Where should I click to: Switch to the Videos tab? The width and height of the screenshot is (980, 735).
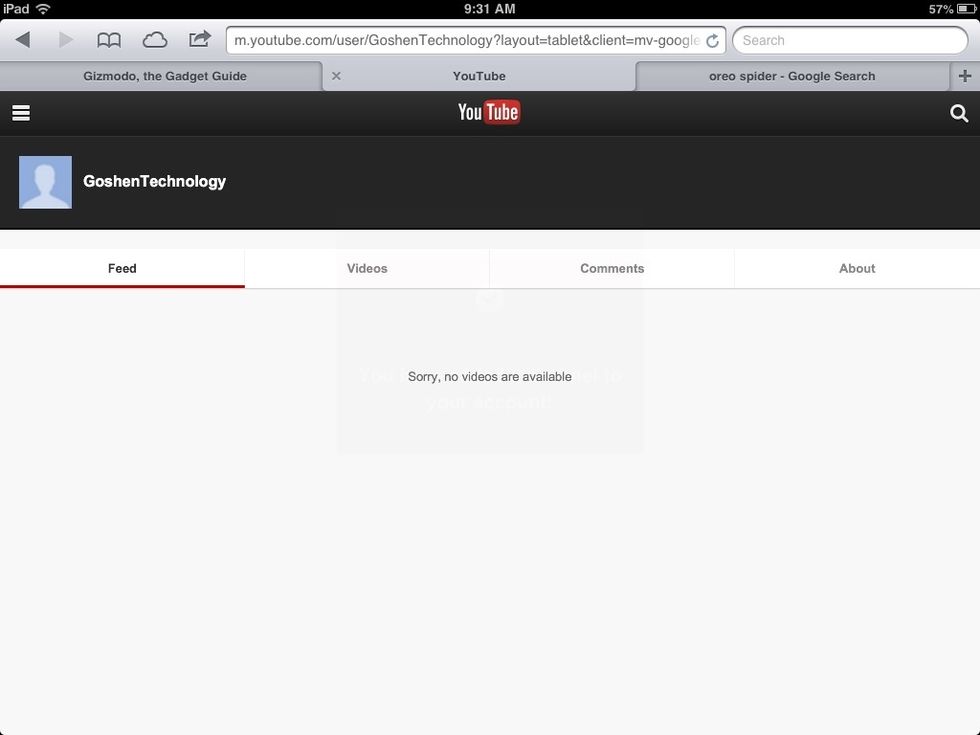(368, 269)
